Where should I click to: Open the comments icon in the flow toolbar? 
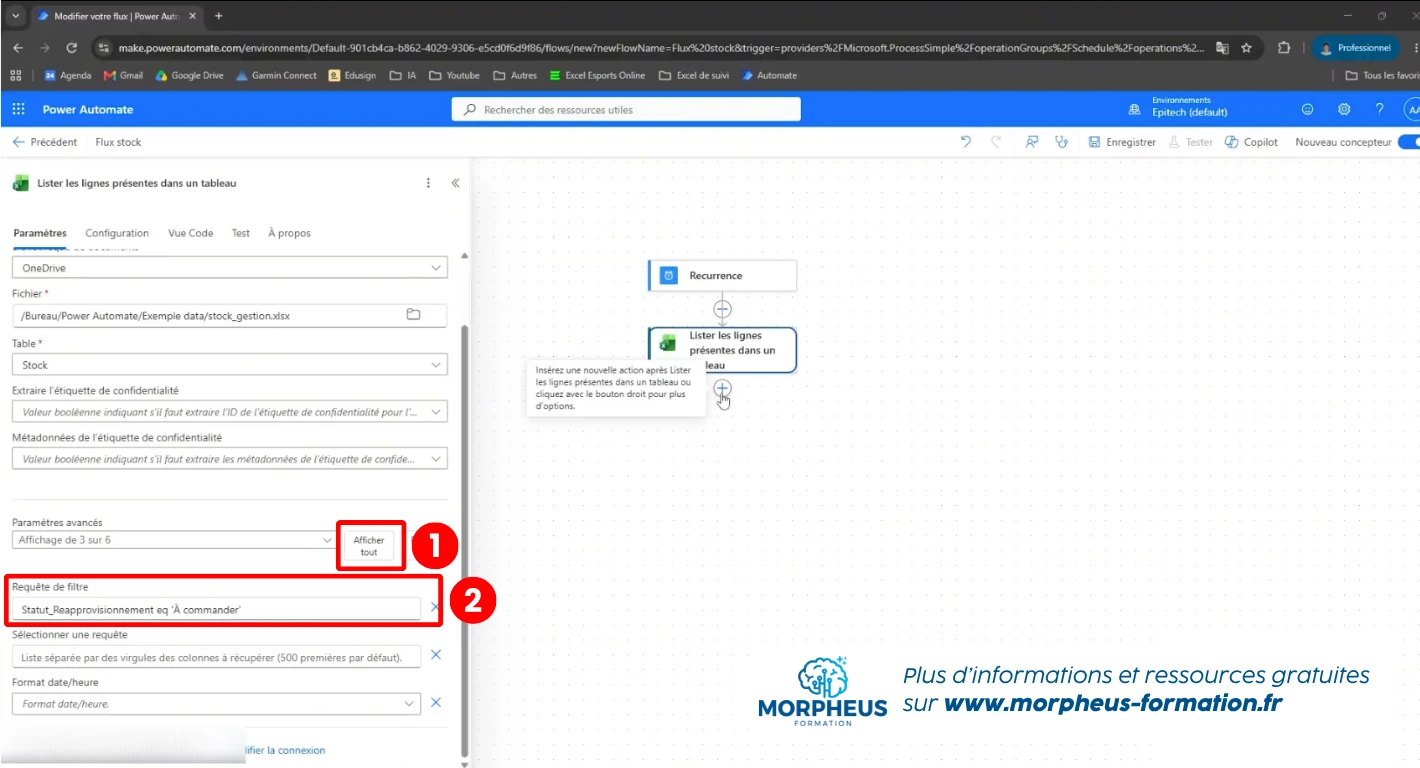[1032, 142]
